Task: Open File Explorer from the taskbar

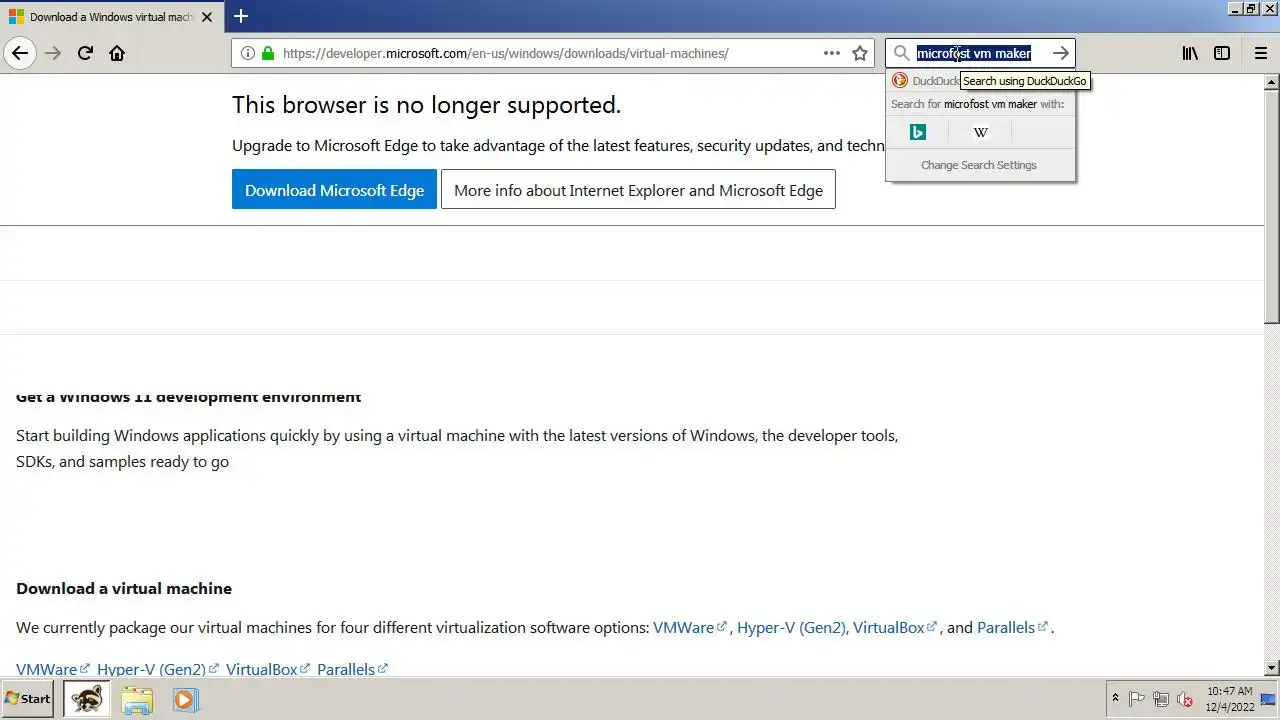Action: click(137, 699)
